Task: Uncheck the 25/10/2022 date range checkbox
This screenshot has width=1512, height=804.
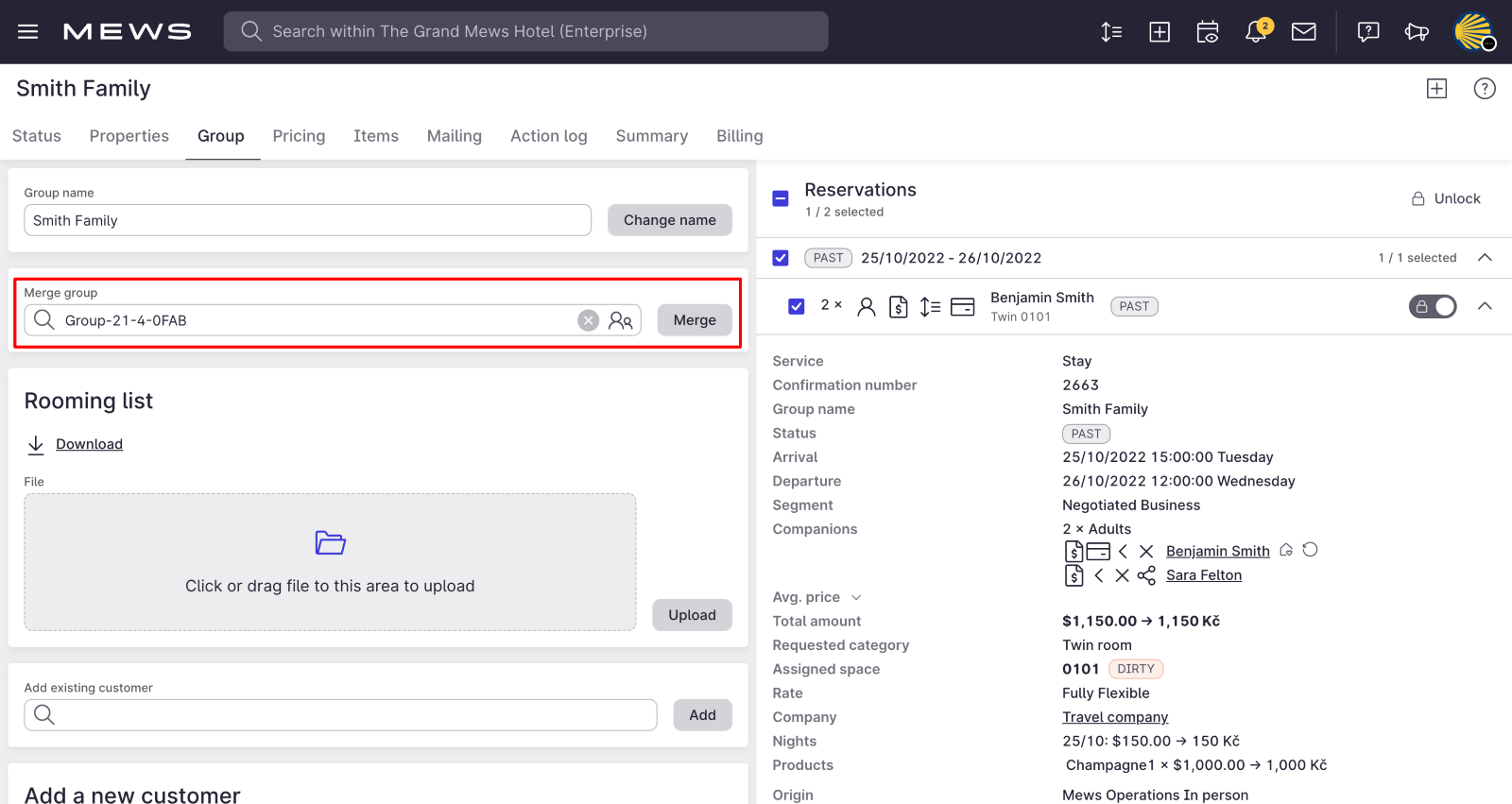Action: coord(781,258)
